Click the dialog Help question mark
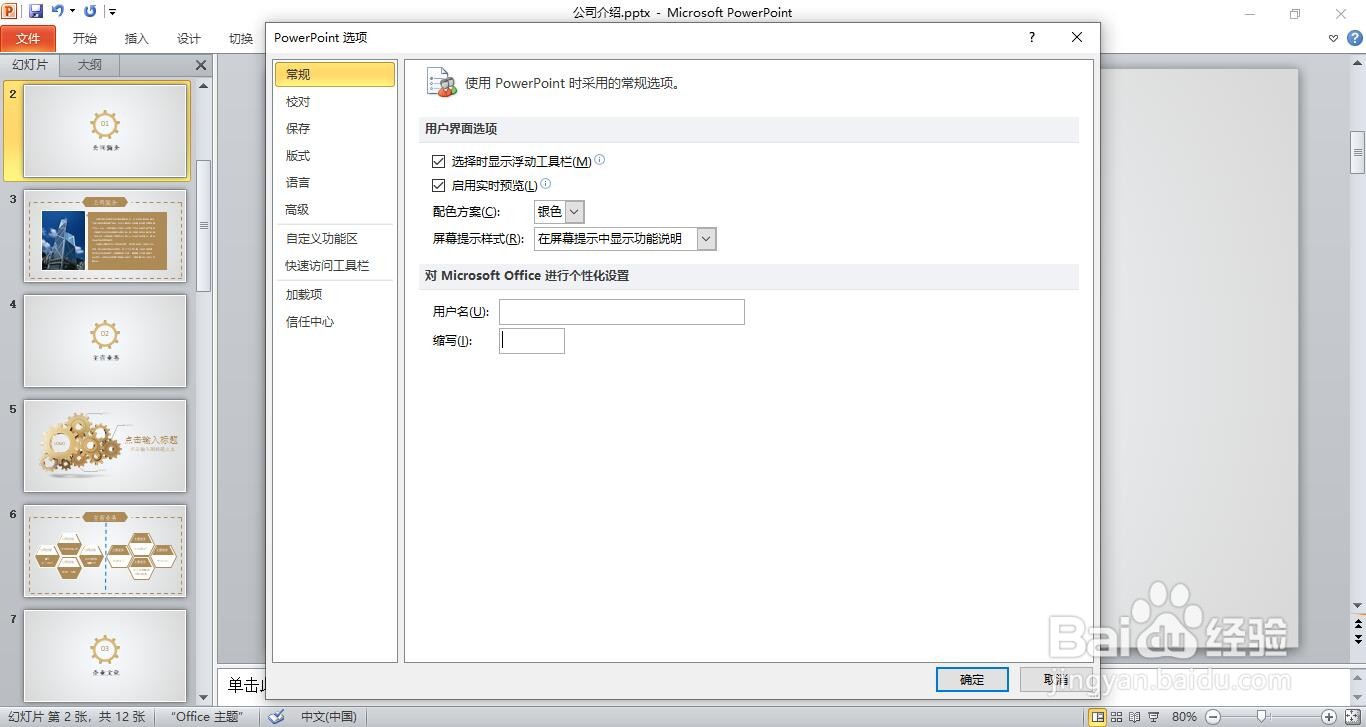The height and width of the screenshot is (727, 1366). 1032,37
